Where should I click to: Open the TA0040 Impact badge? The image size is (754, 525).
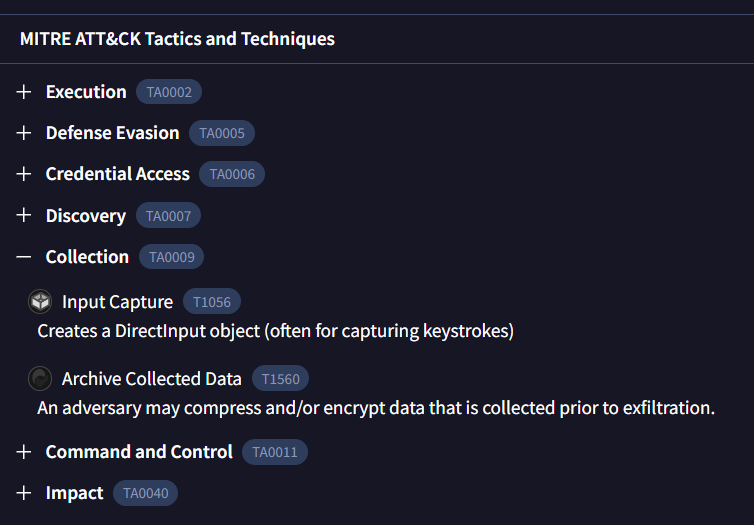click(145, 493)
